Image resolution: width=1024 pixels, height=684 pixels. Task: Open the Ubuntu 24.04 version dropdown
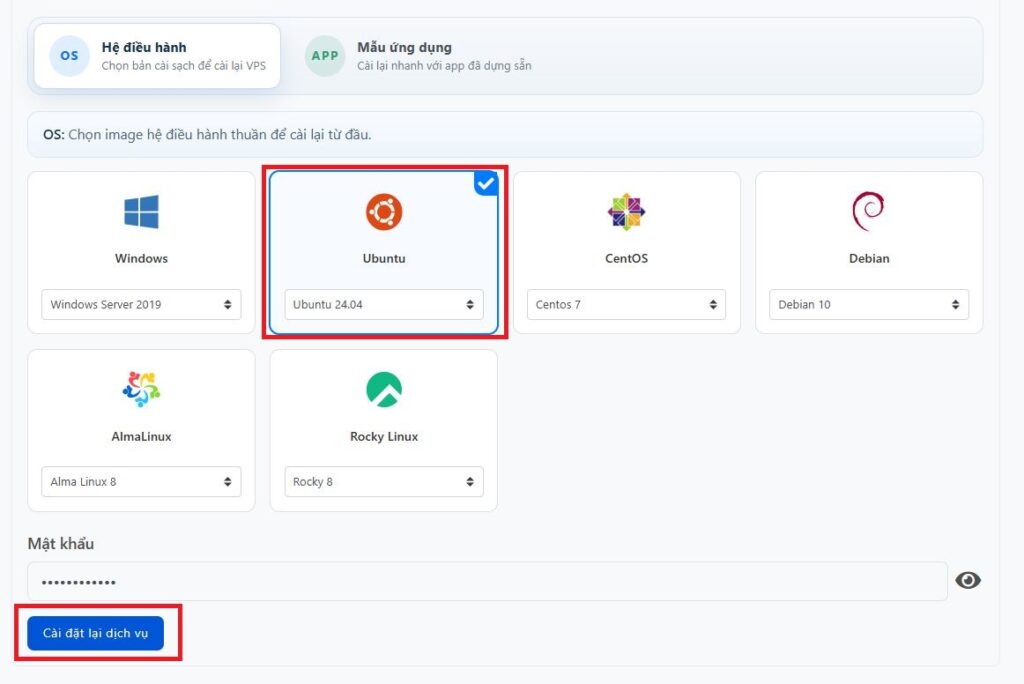click(x=384, y=304)
